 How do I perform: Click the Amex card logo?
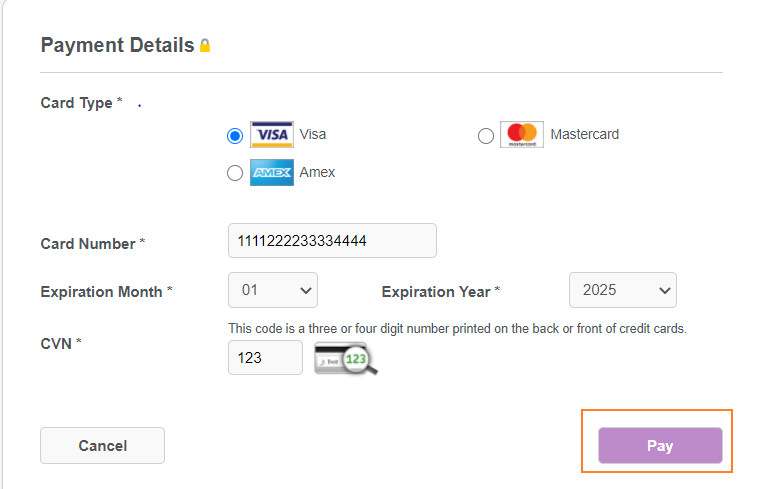click(x=271, y=172)
